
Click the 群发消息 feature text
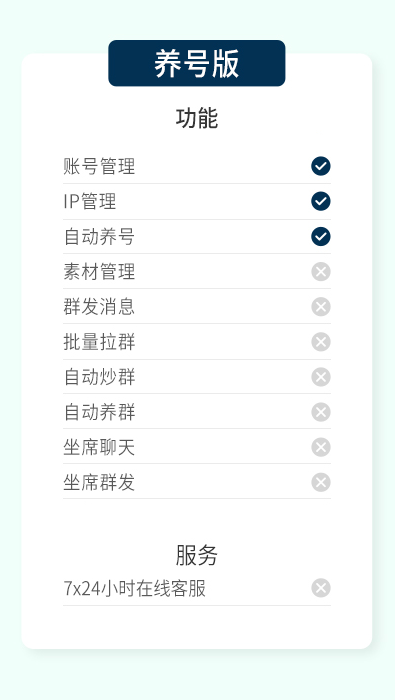[99, 307]
